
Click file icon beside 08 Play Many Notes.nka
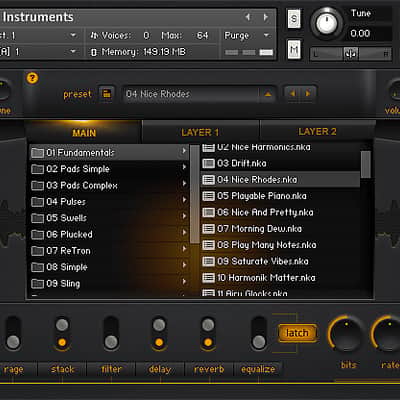tap(208, 245)
